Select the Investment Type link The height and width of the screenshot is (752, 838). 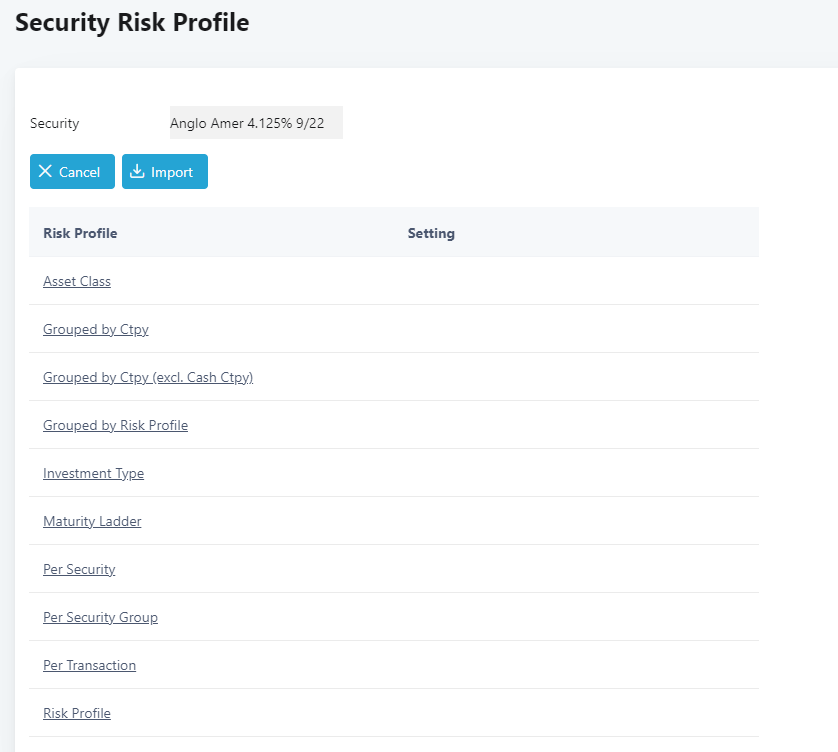point(93,474)
